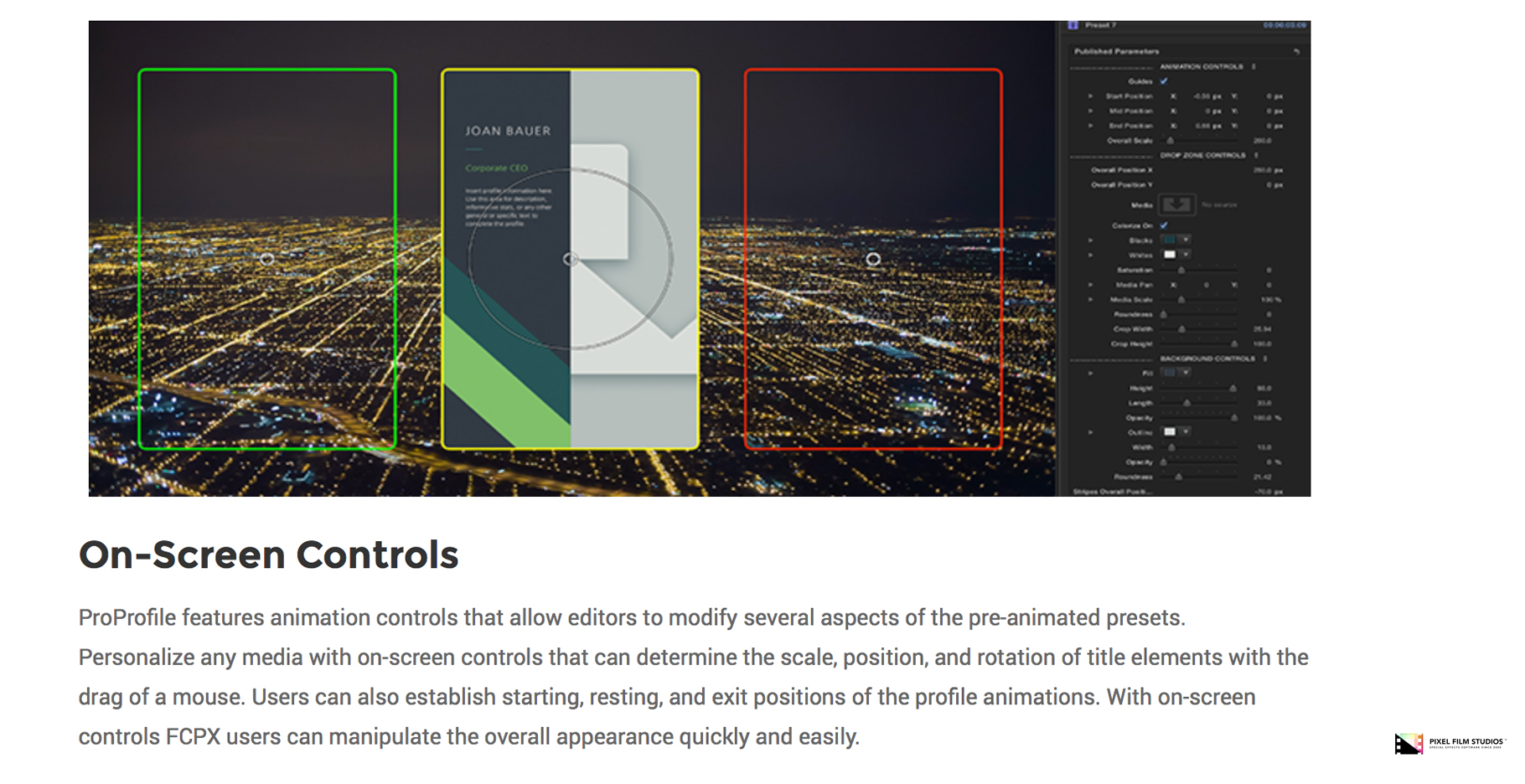This screenshot has width=1525, height=784.
Task: Click the JOAN BAUER title text
Action: [508, 131]
